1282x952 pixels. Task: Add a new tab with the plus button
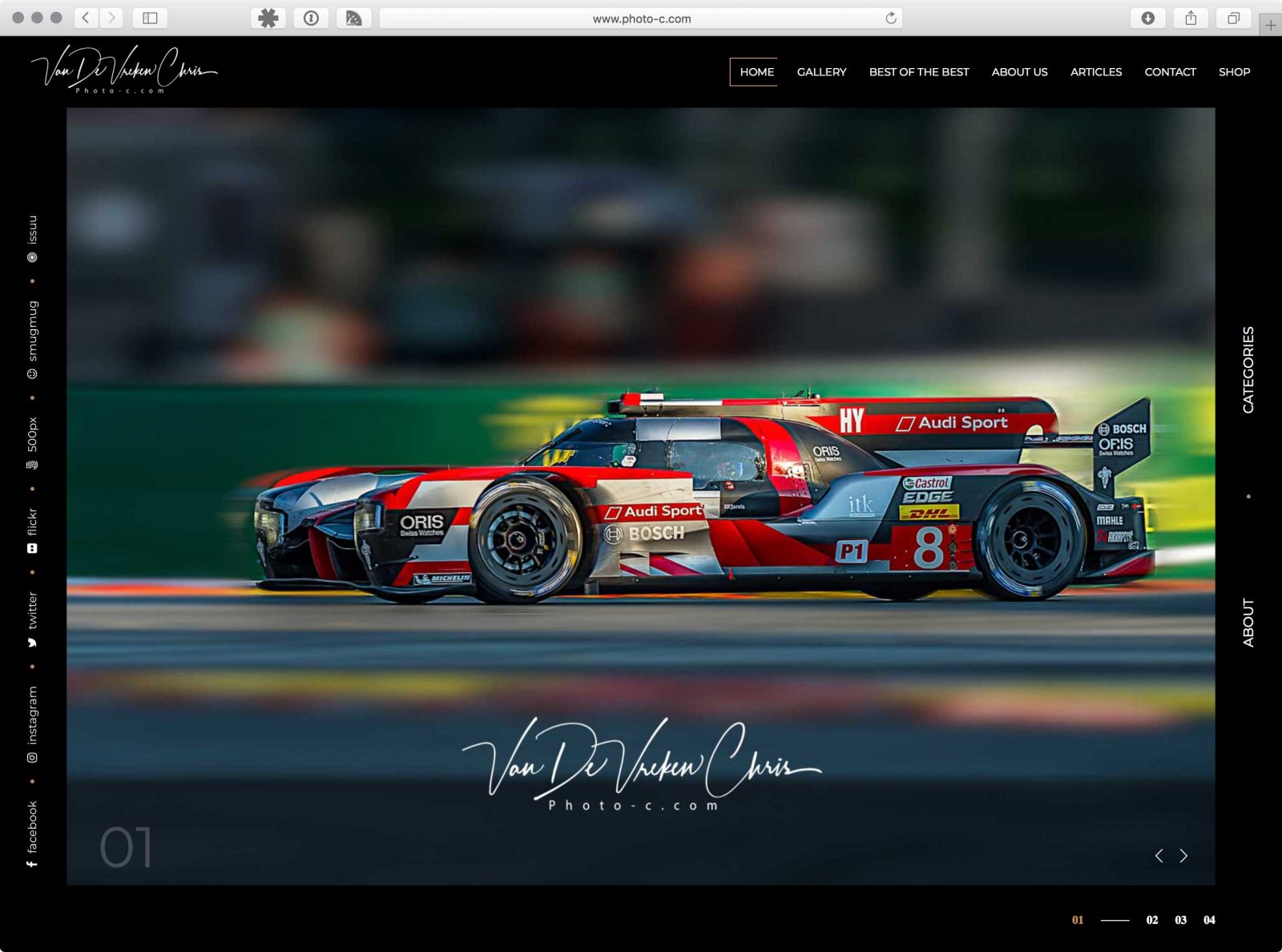(x=1271, y=25)
